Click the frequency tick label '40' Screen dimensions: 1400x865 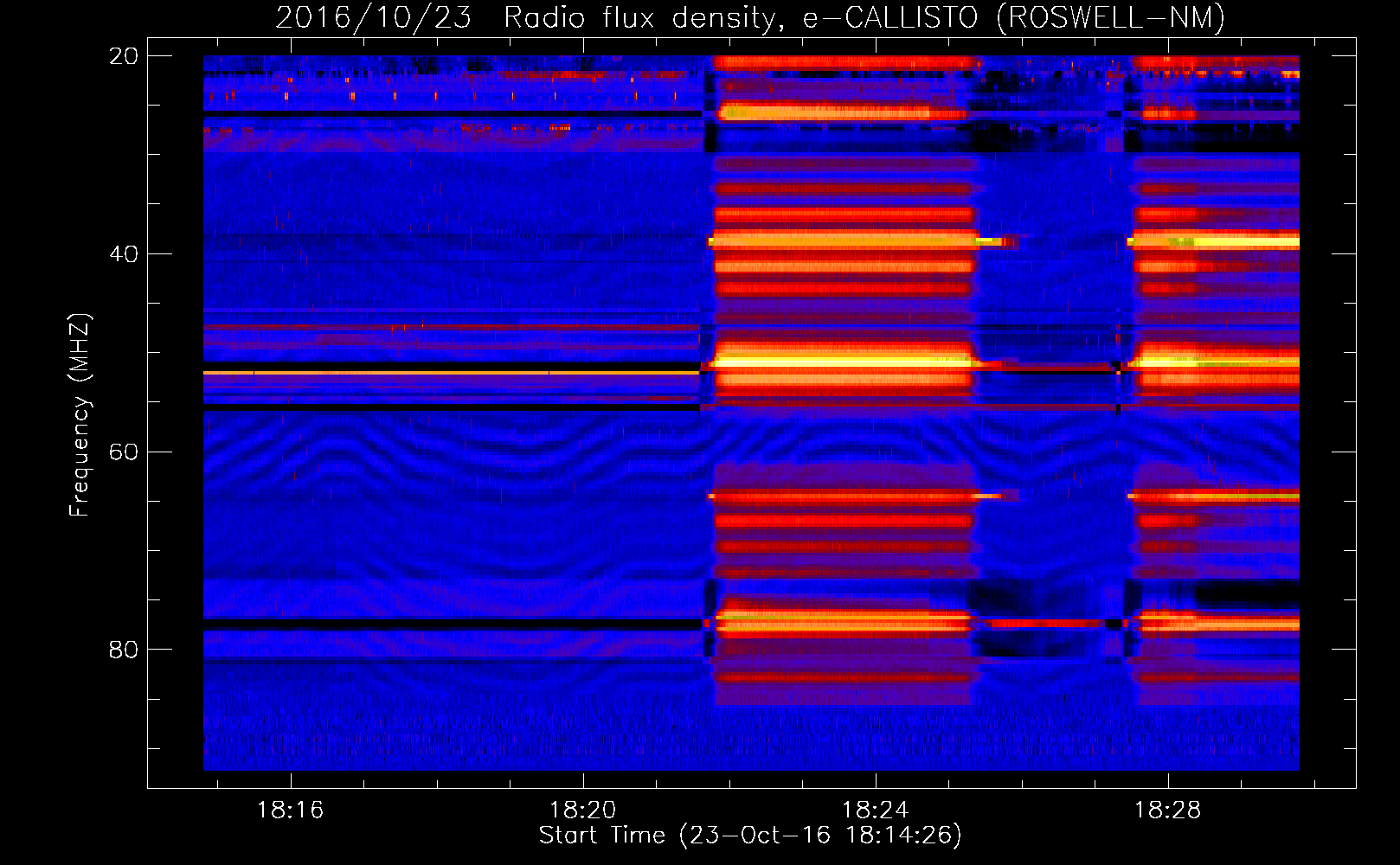coord(124,254)
